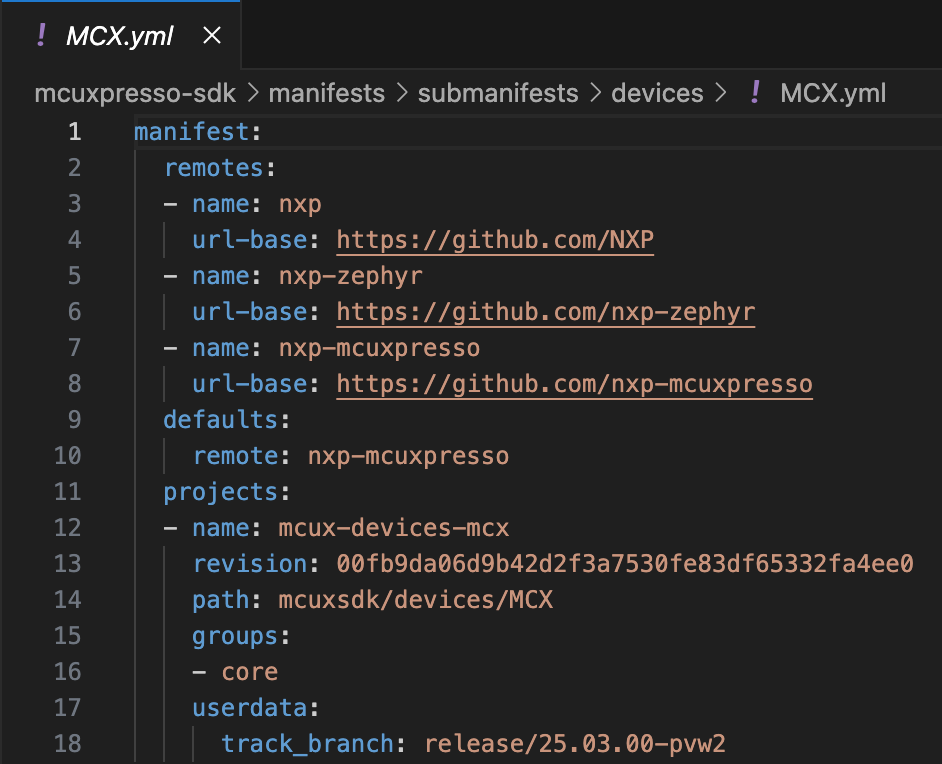Select MCX.yml in the breadcrumb path

click(x=833, y=93)
